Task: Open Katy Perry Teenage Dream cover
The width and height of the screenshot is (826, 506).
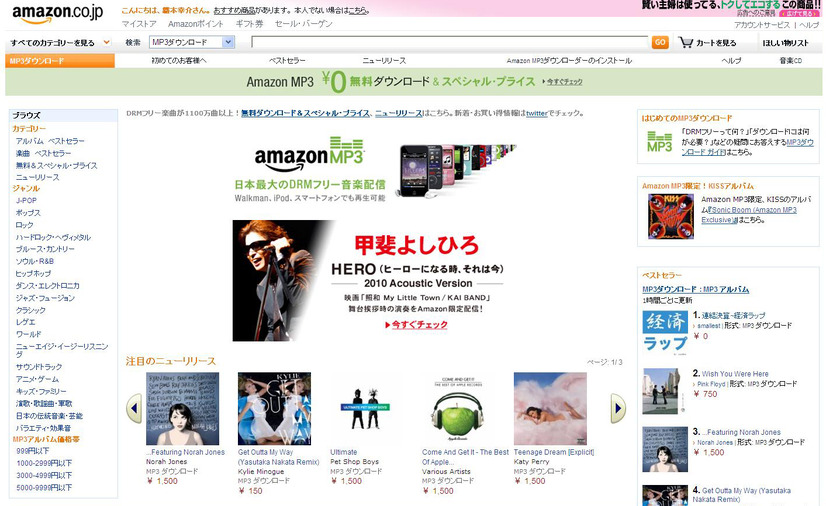Action: pos(550,409)
